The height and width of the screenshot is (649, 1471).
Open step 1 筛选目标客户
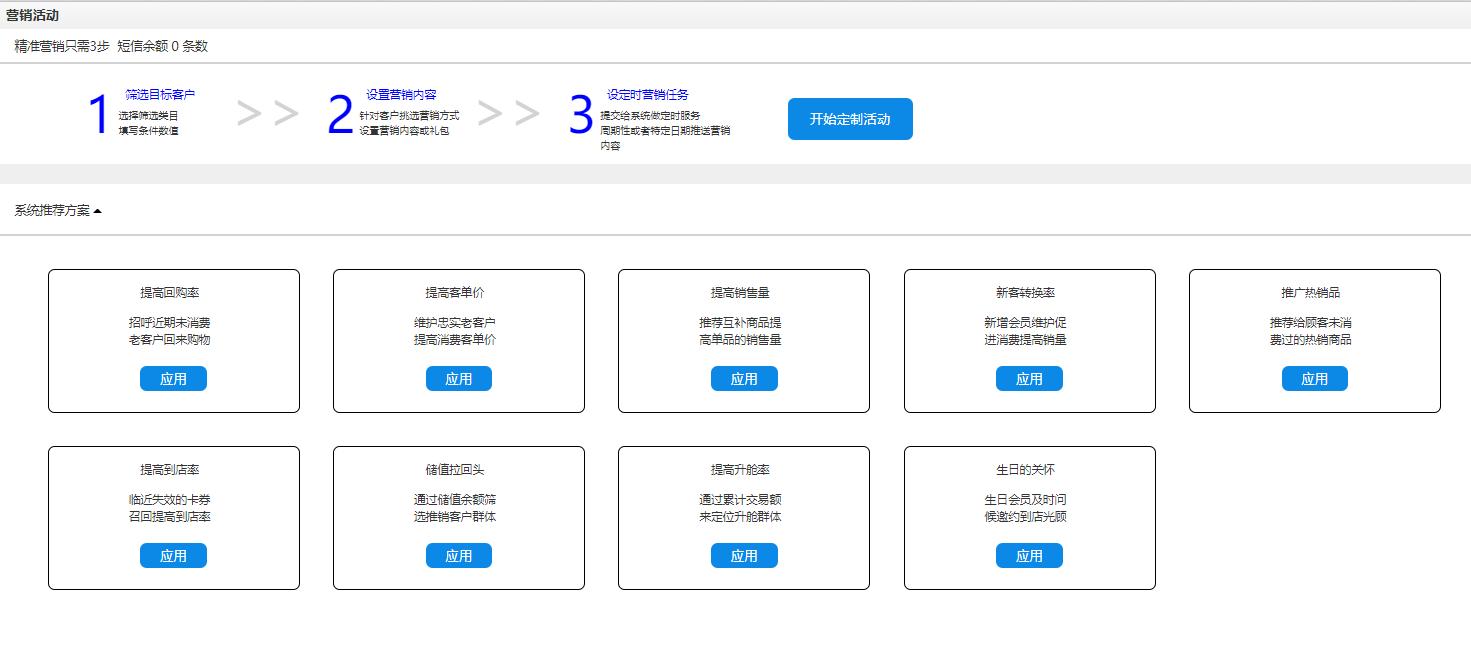[x=160, y=93]
